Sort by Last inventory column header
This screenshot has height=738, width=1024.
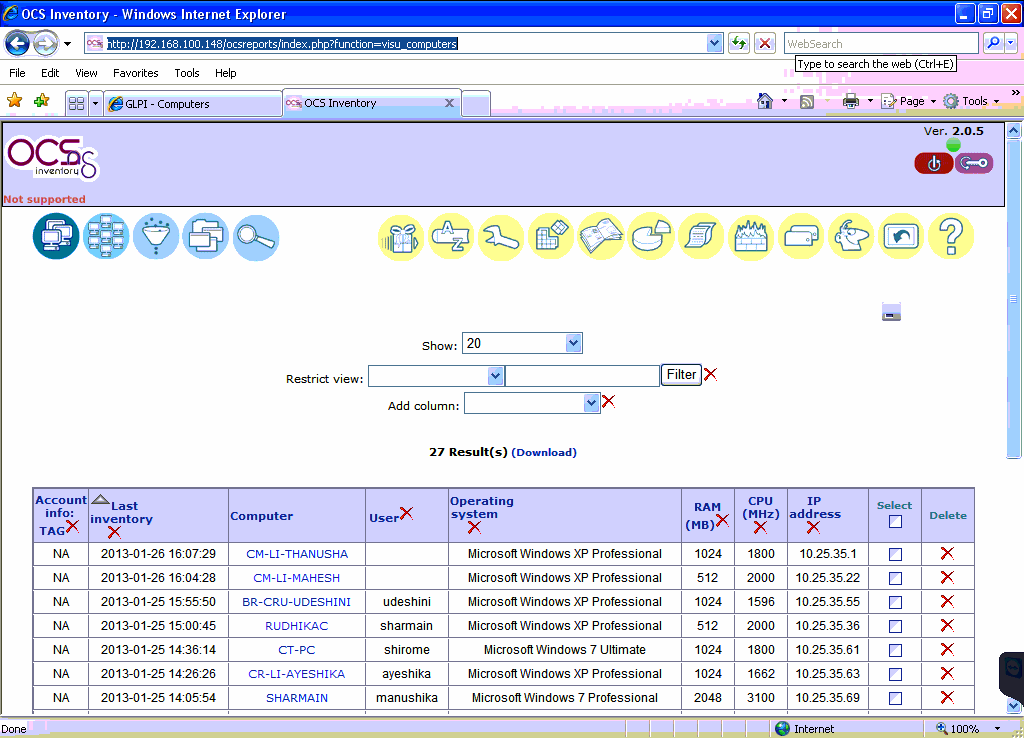pos(121,513)
